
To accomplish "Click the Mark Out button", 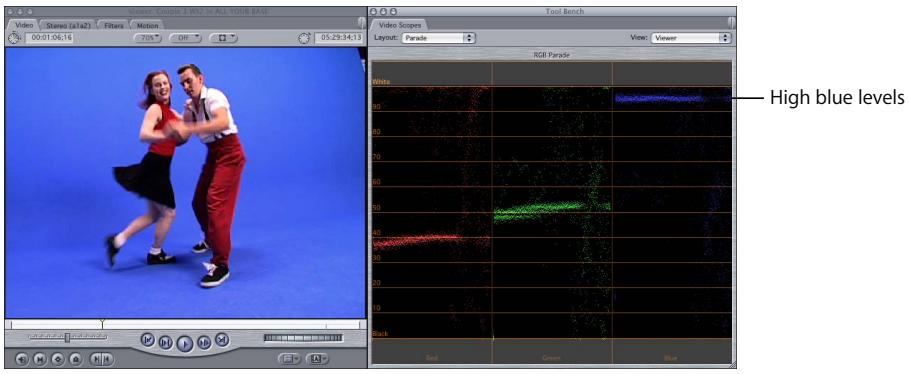I will tap(108, 359).
